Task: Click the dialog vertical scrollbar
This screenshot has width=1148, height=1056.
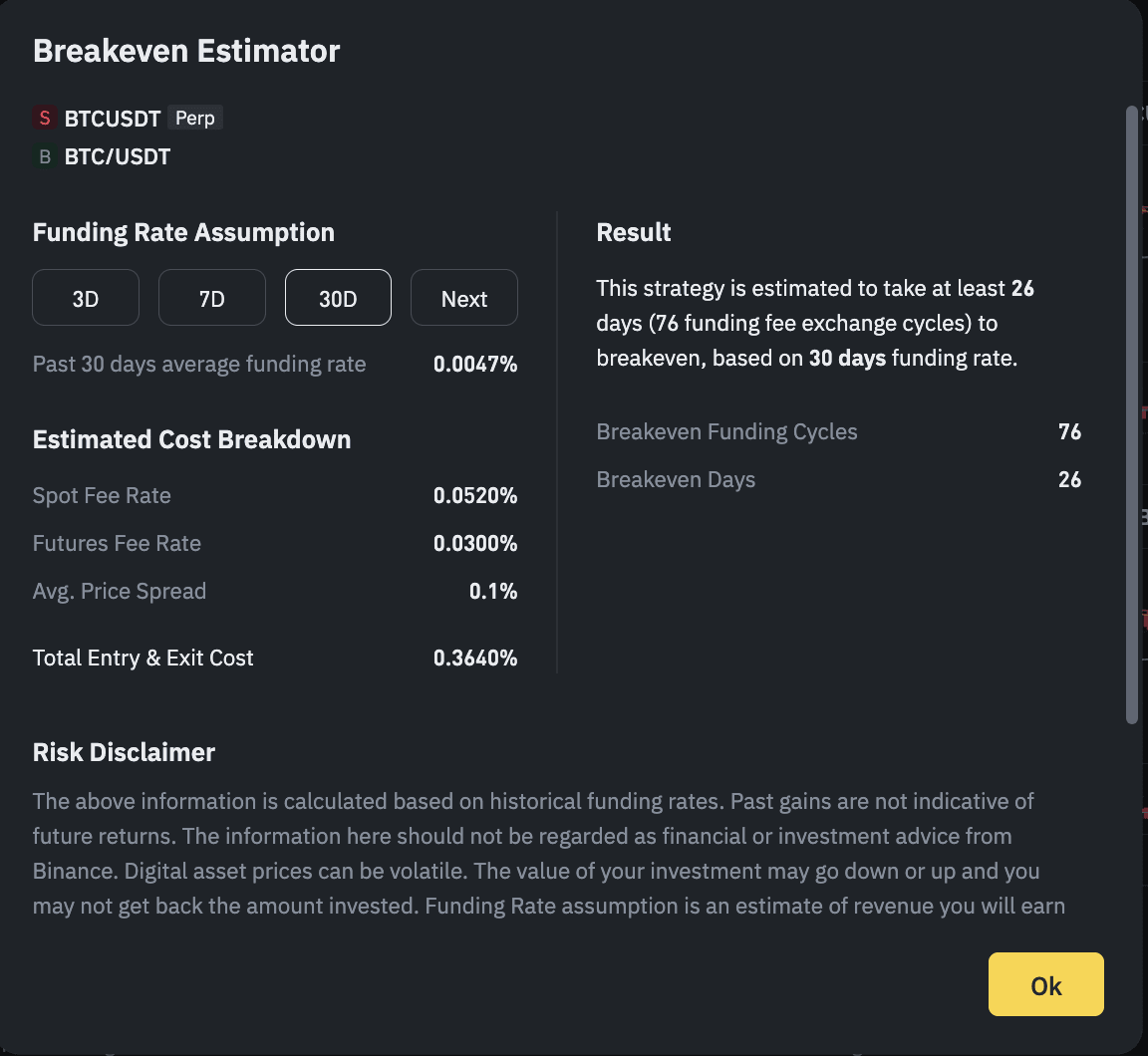Action: pyautogui.click(x=1132, y=415)
